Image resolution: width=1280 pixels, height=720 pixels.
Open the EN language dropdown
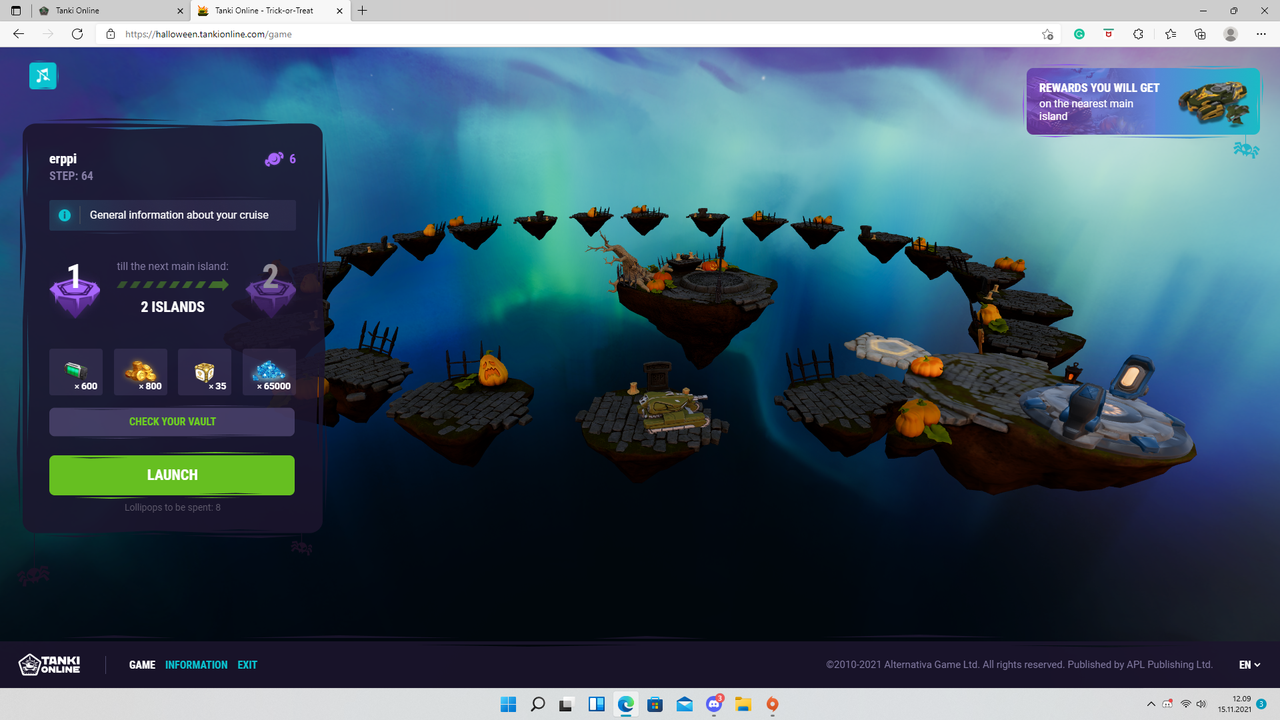point(1249,665)
